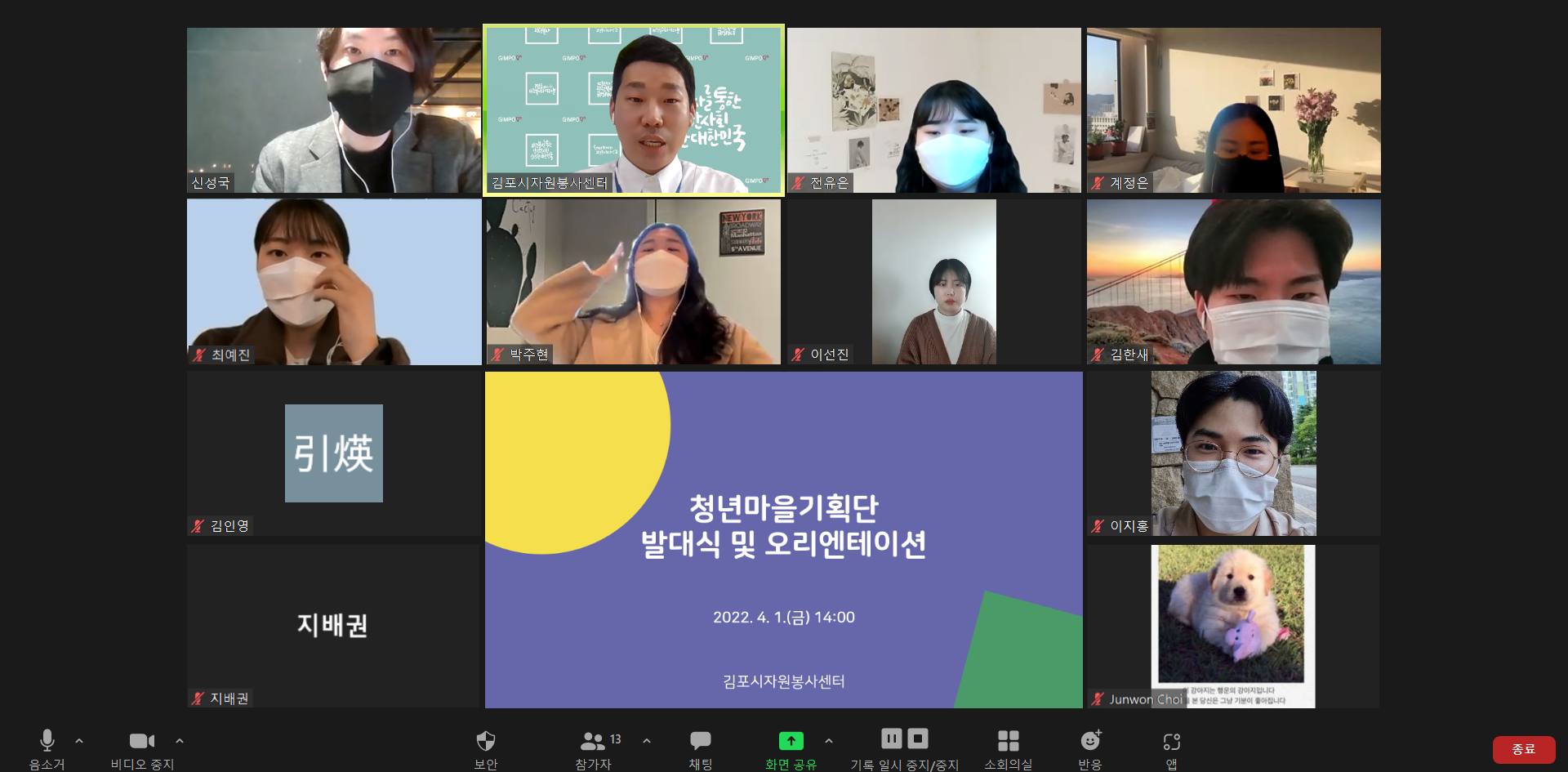Open the 반응 reactions emoji picker
1568x772 pixels.
[x=1090, y=741]
